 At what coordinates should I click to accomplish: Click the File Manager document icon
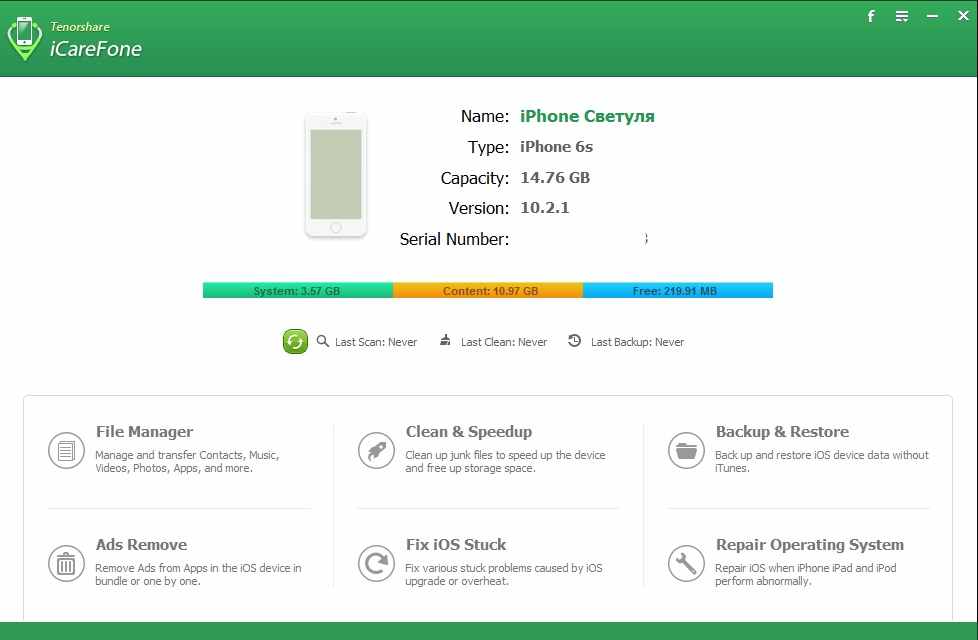pos(66,450)
